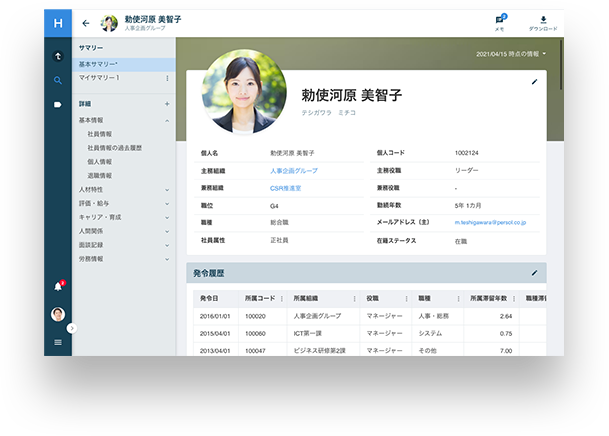
Task: Open 退職情報 menu item
Action: (x=99, y=176)
